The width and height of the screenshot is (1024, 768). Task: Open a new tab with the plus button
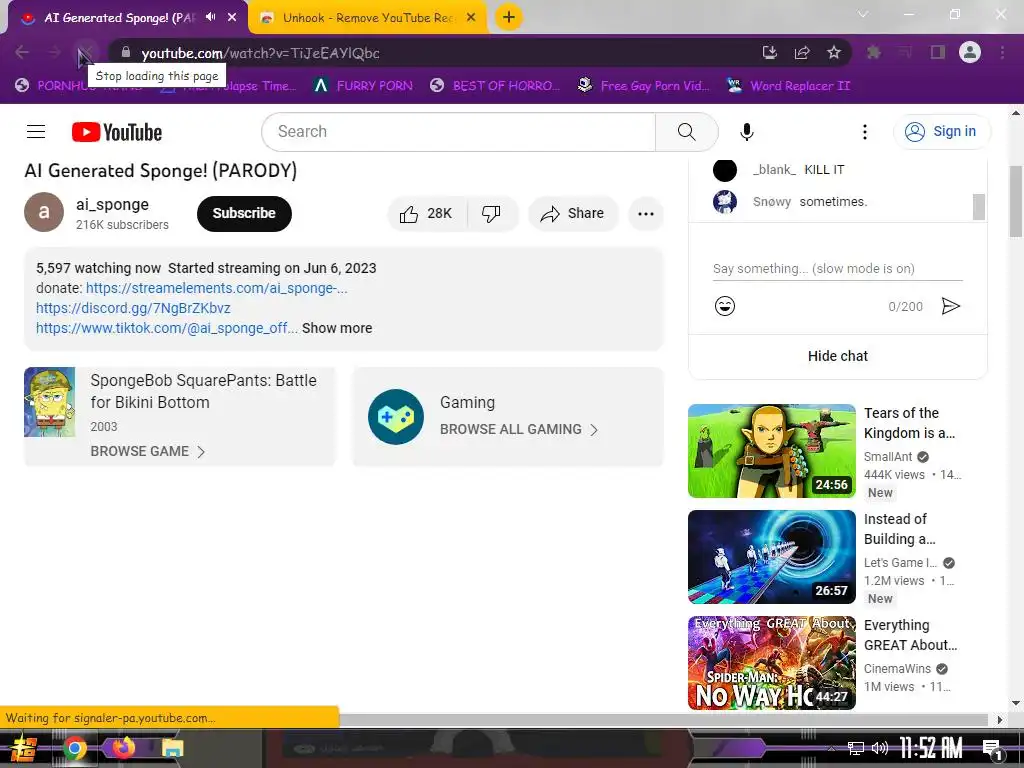tap(509, 17)
